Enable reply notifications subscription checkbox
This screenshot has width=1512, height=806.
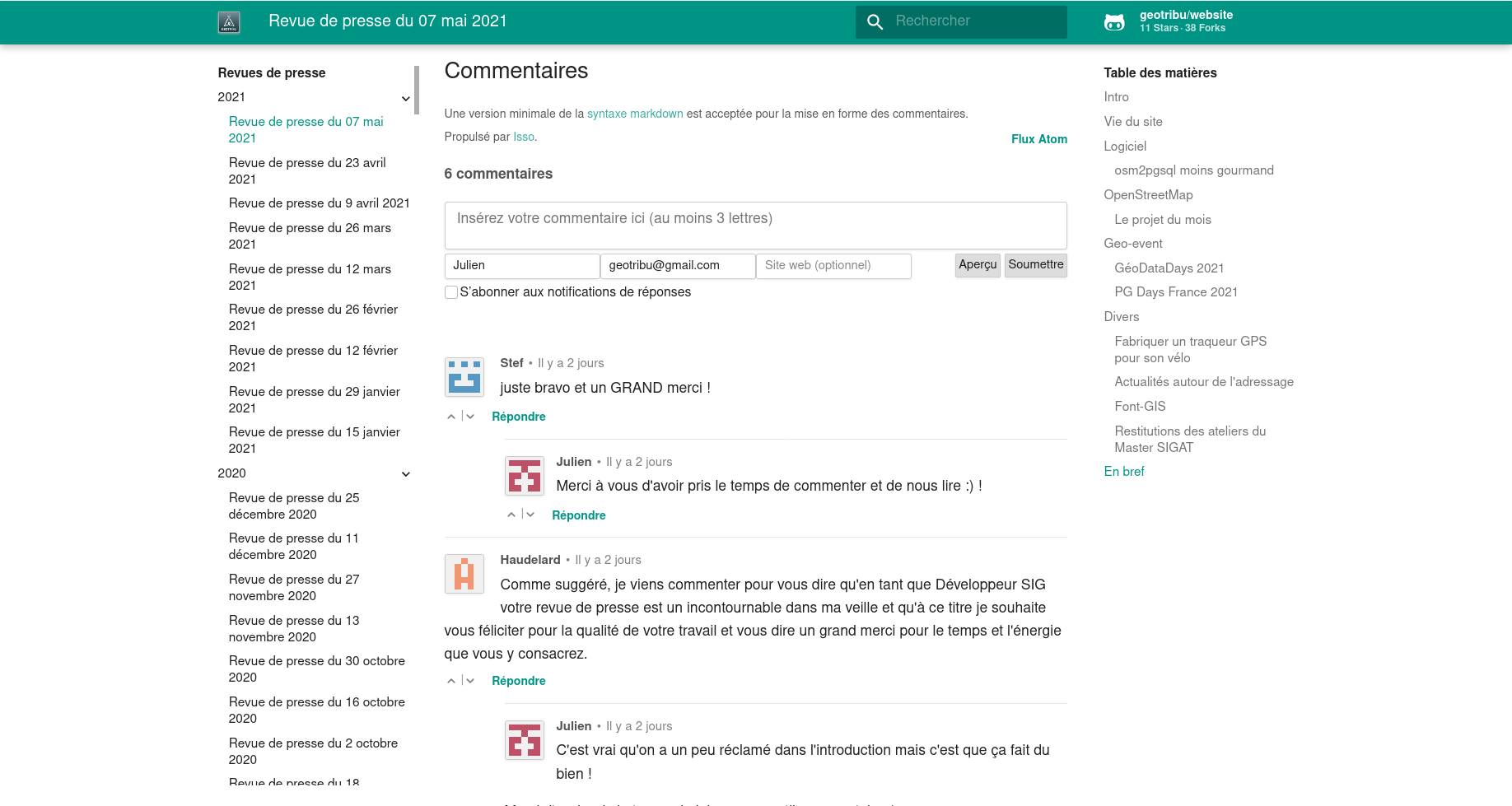point(451,292)
